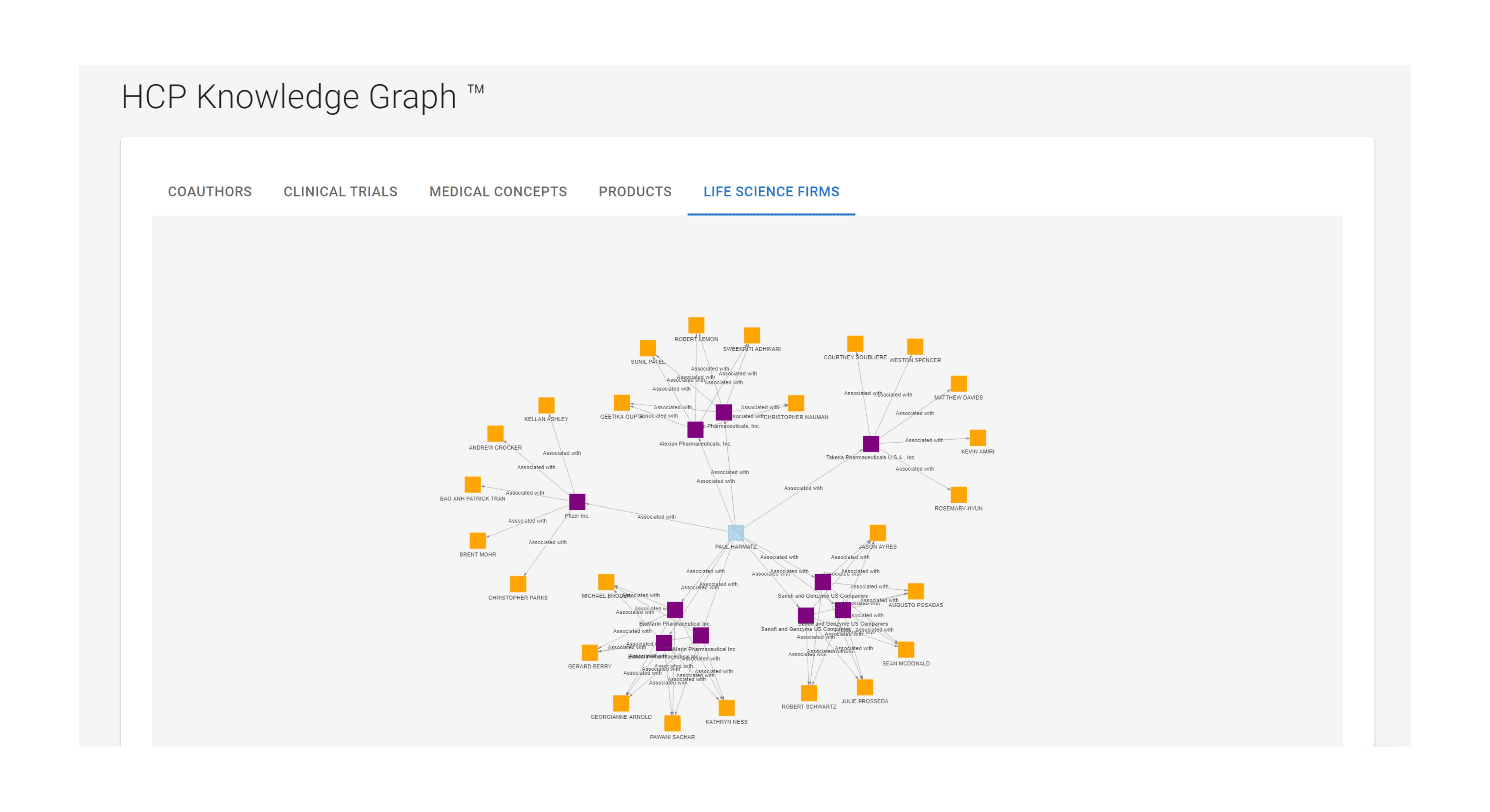Select the Weston Spencer node
The image size is (1490, 812).
click(x=915, y=346)
